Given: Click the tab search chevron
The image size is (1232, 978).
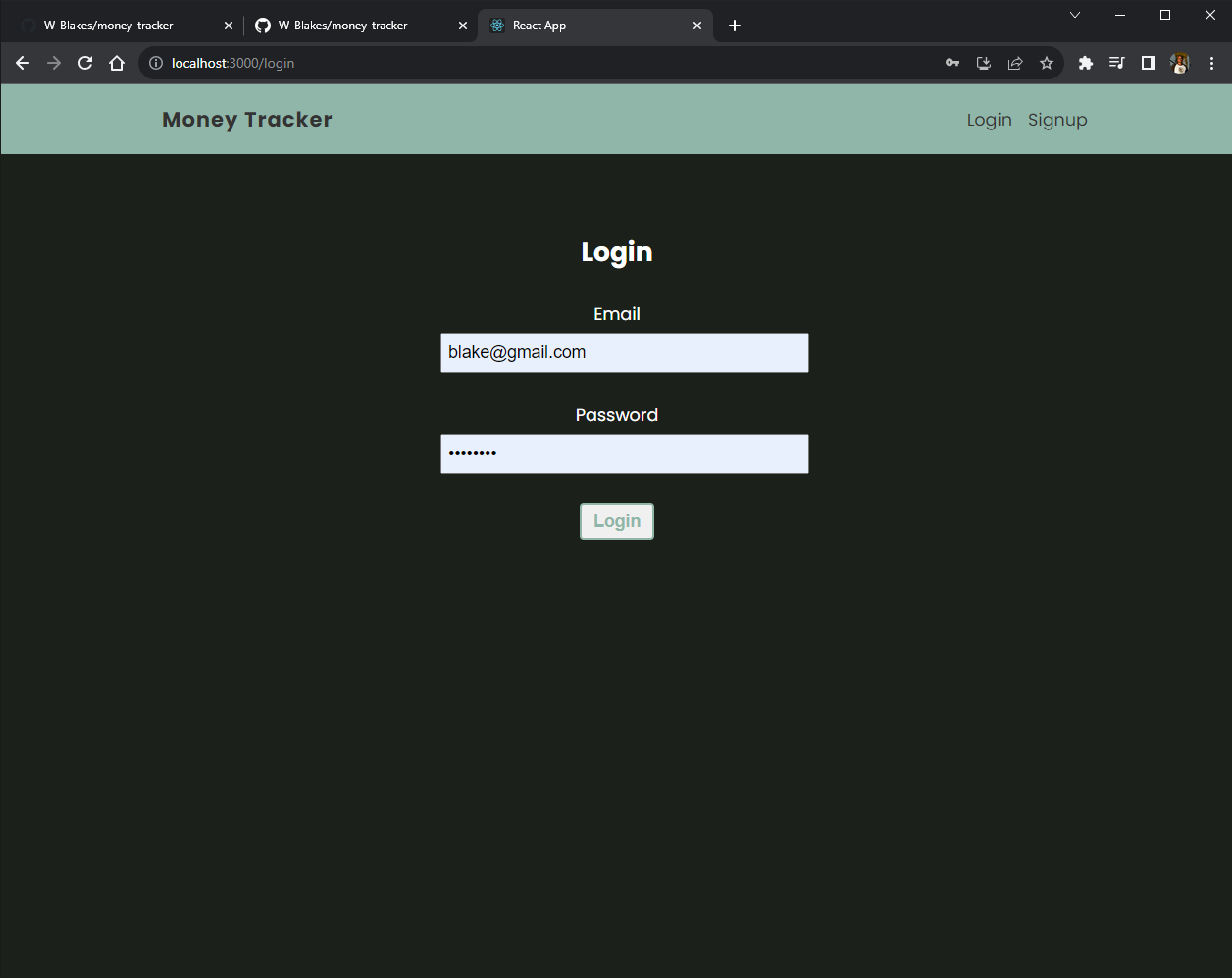Looking at the screenshot, I should [x=1075, y=15].
